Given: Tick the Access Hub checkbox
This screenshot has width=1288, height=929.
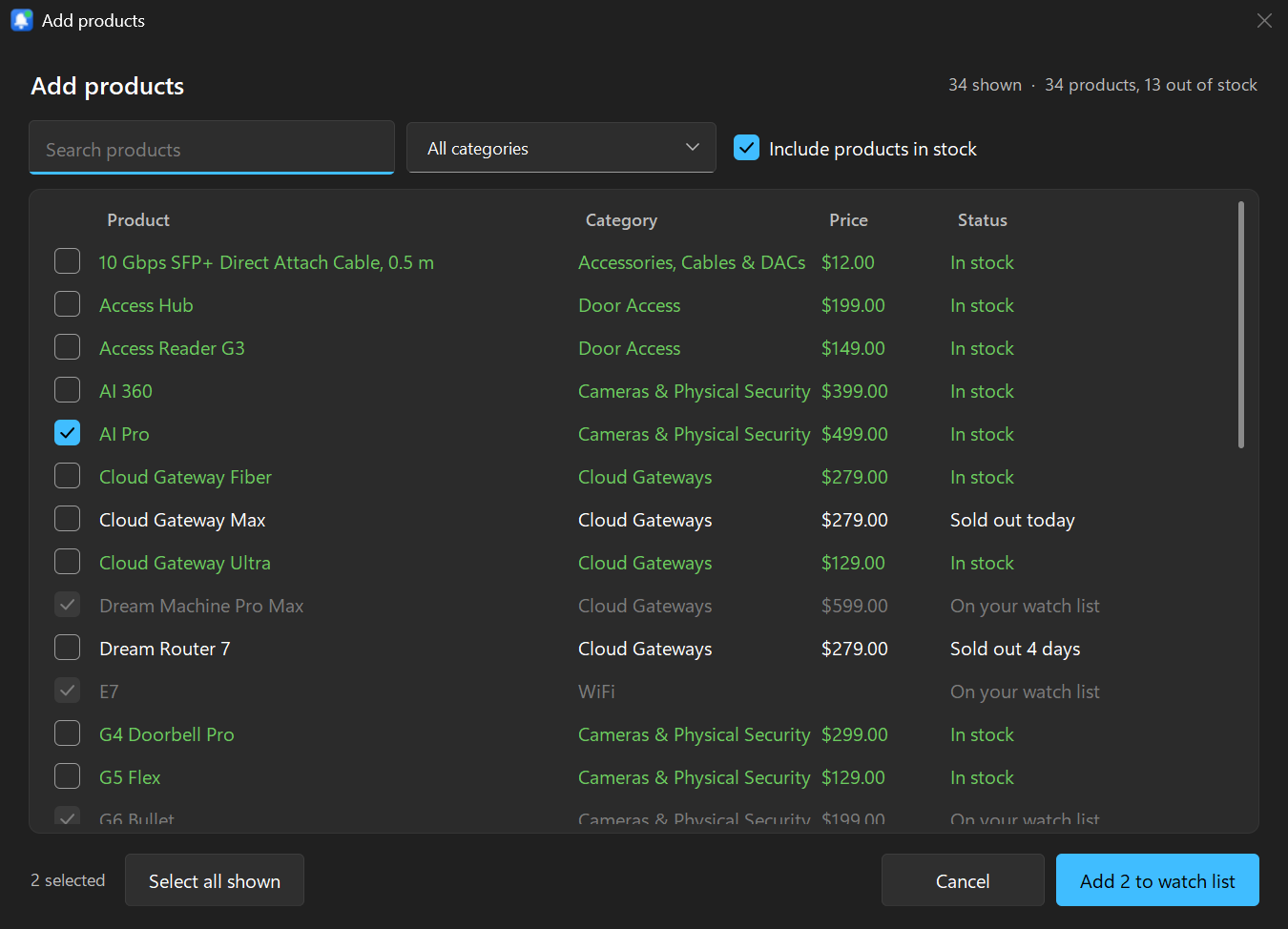Looking at the screenshot, I should coord(67,304).
